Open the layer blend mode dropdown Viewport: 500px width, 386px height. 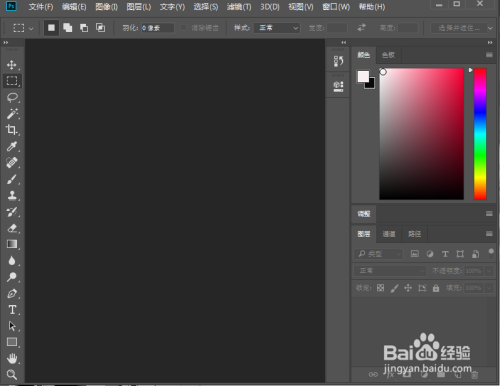(x=390, y=271)
